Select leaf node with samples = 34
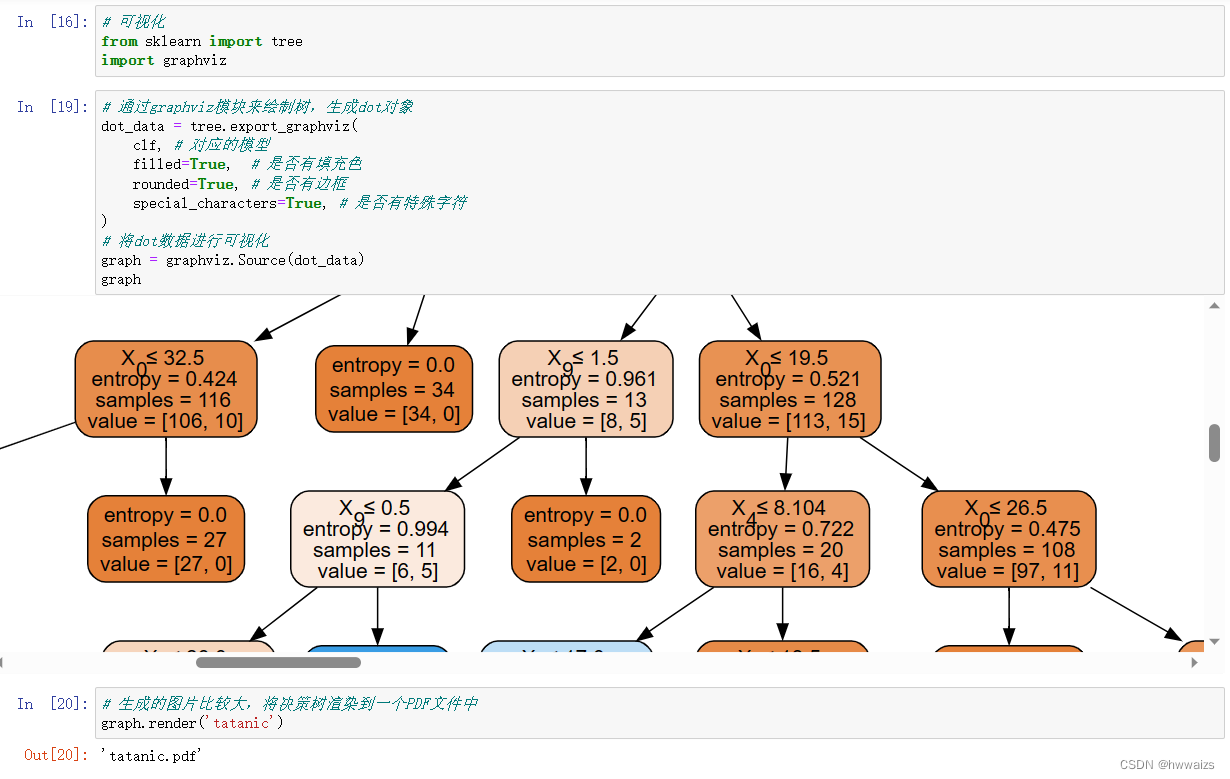The image size is (1230, 779). point(392,389)
